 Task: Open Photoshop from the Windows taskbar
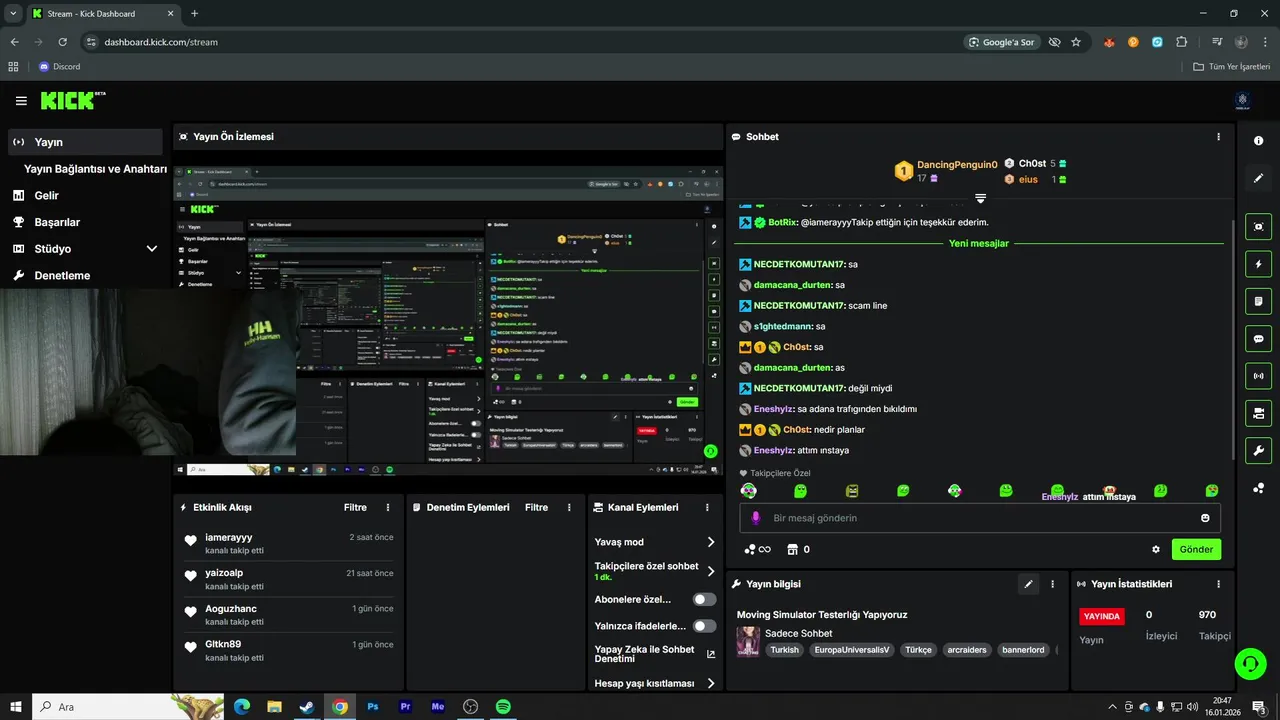point(373,707)
